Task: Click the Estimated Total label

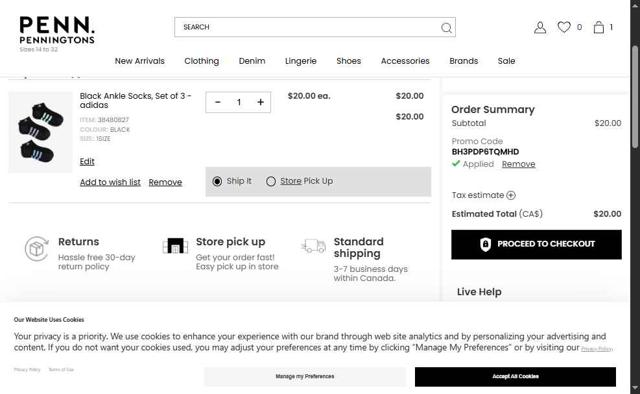Action: (497, 214)
